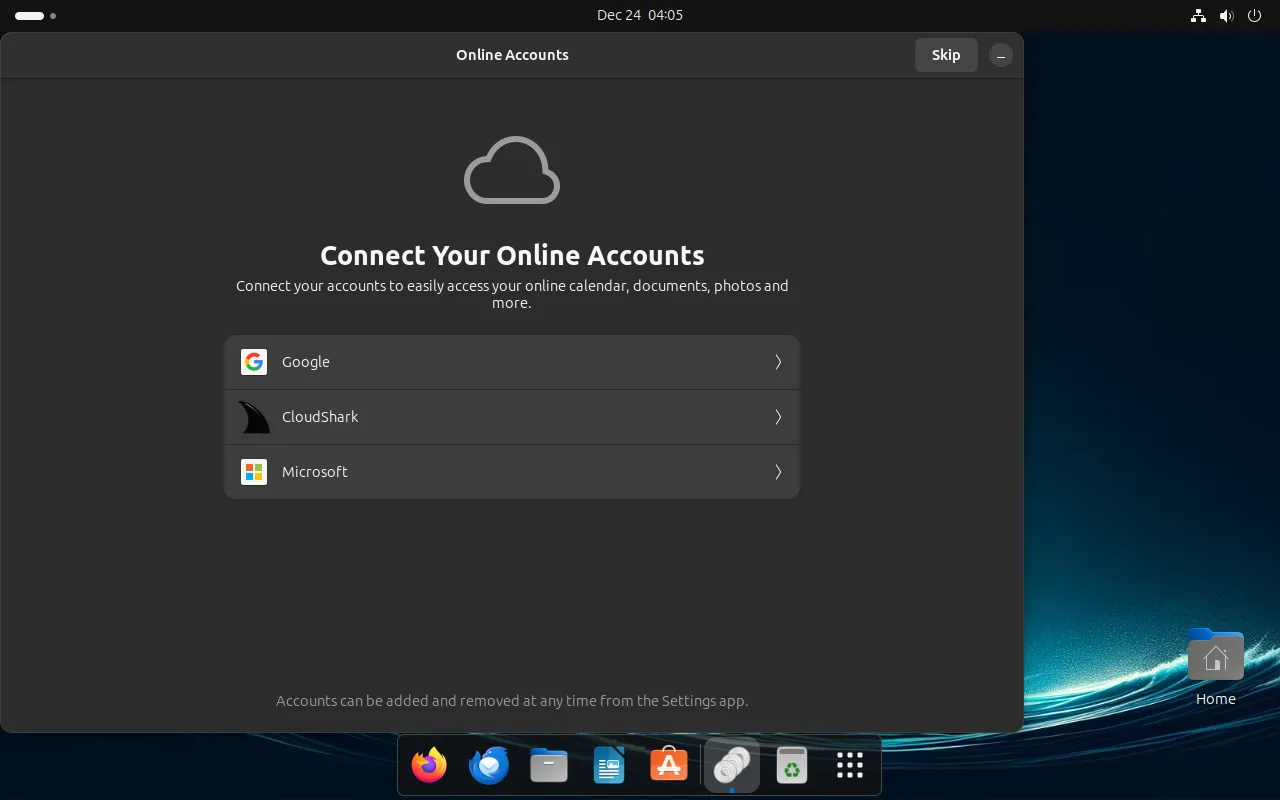Open the Dec 24 04:05 clock menu
Screen dimensions: 1280x800
tap(640, 15)
